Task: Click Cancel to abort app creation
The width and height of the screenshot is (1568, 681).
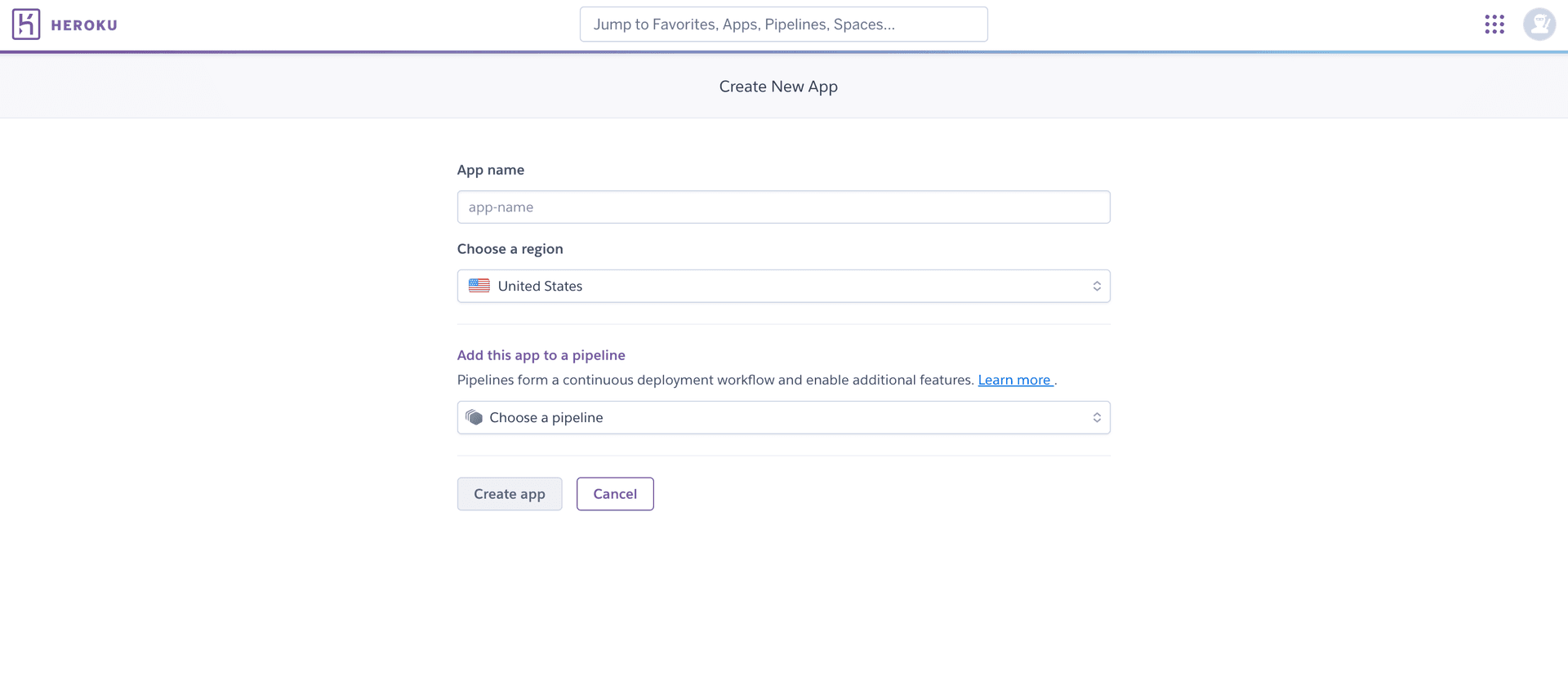Action: (614, 493)
